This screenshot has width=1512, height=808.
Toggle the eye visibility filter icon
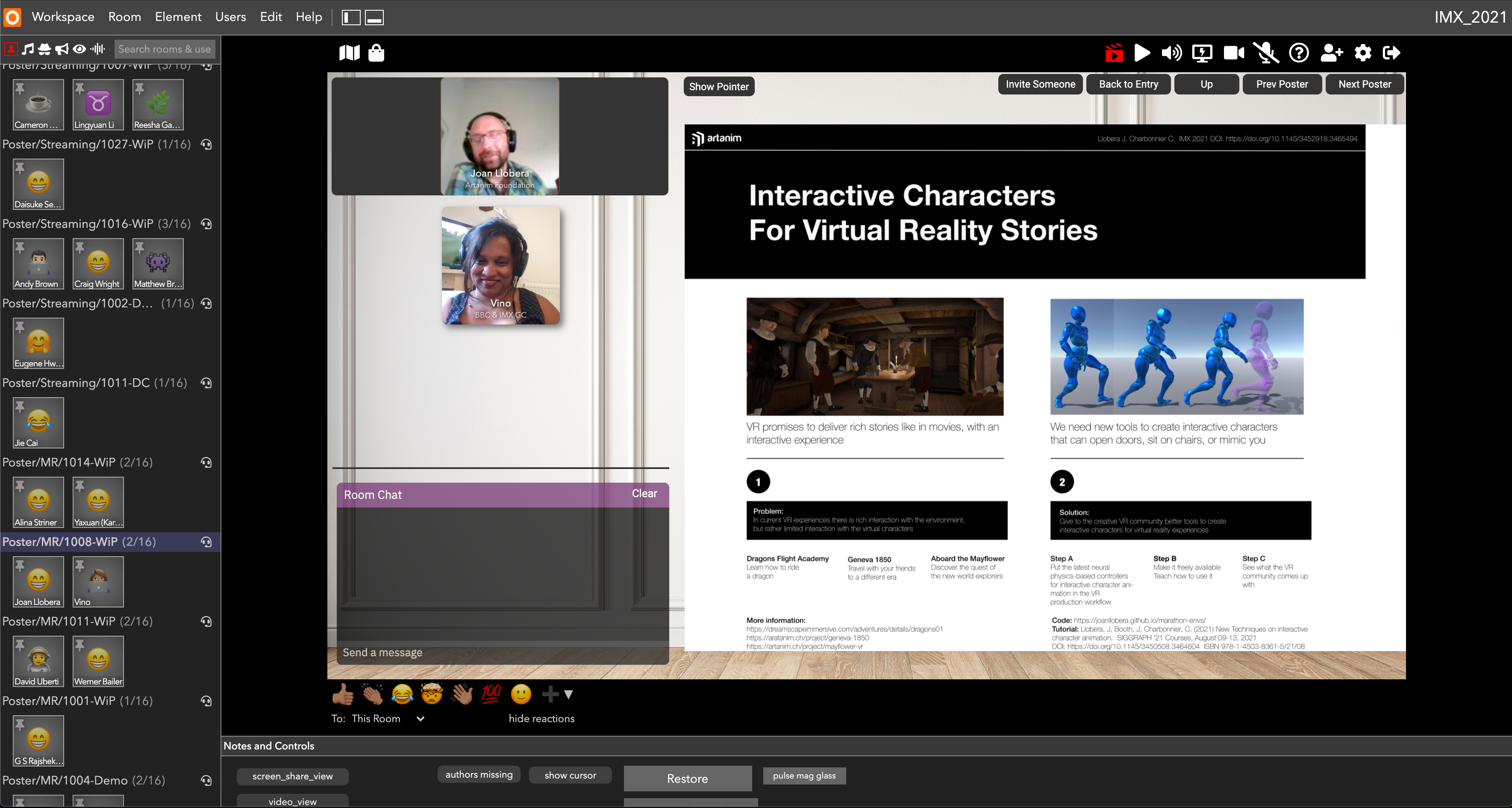79,49
